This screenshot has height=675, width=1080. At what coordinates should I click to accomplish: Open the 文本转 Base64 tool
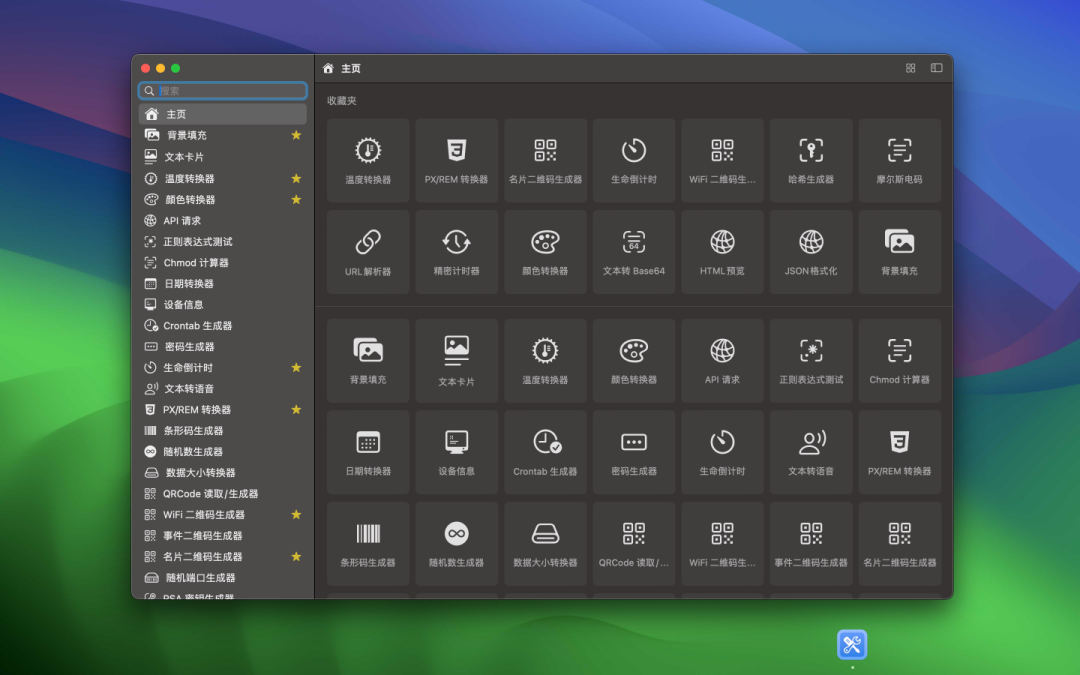tap(633, 251)
